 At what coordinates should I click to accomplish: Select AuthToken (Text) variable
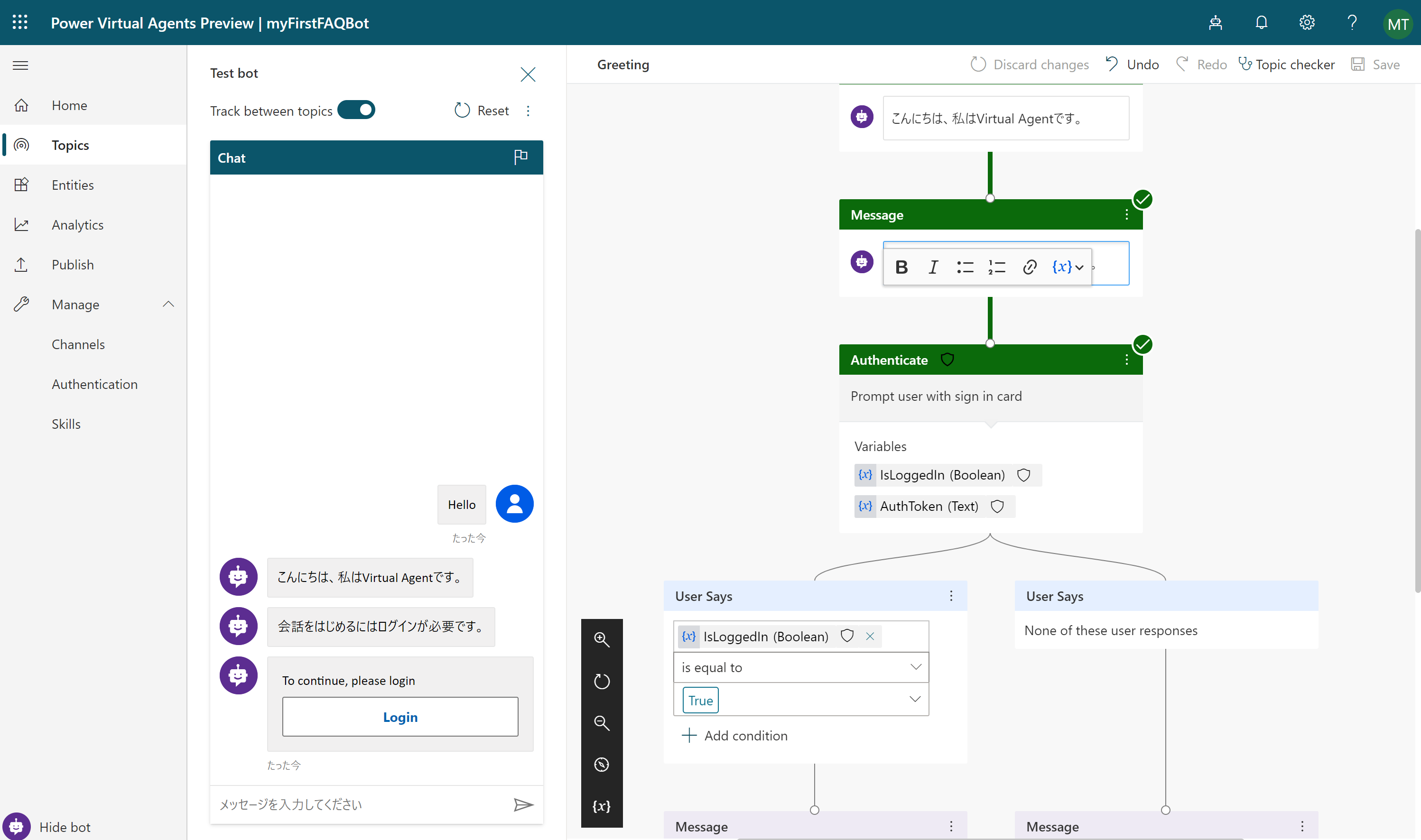point(935,506)
